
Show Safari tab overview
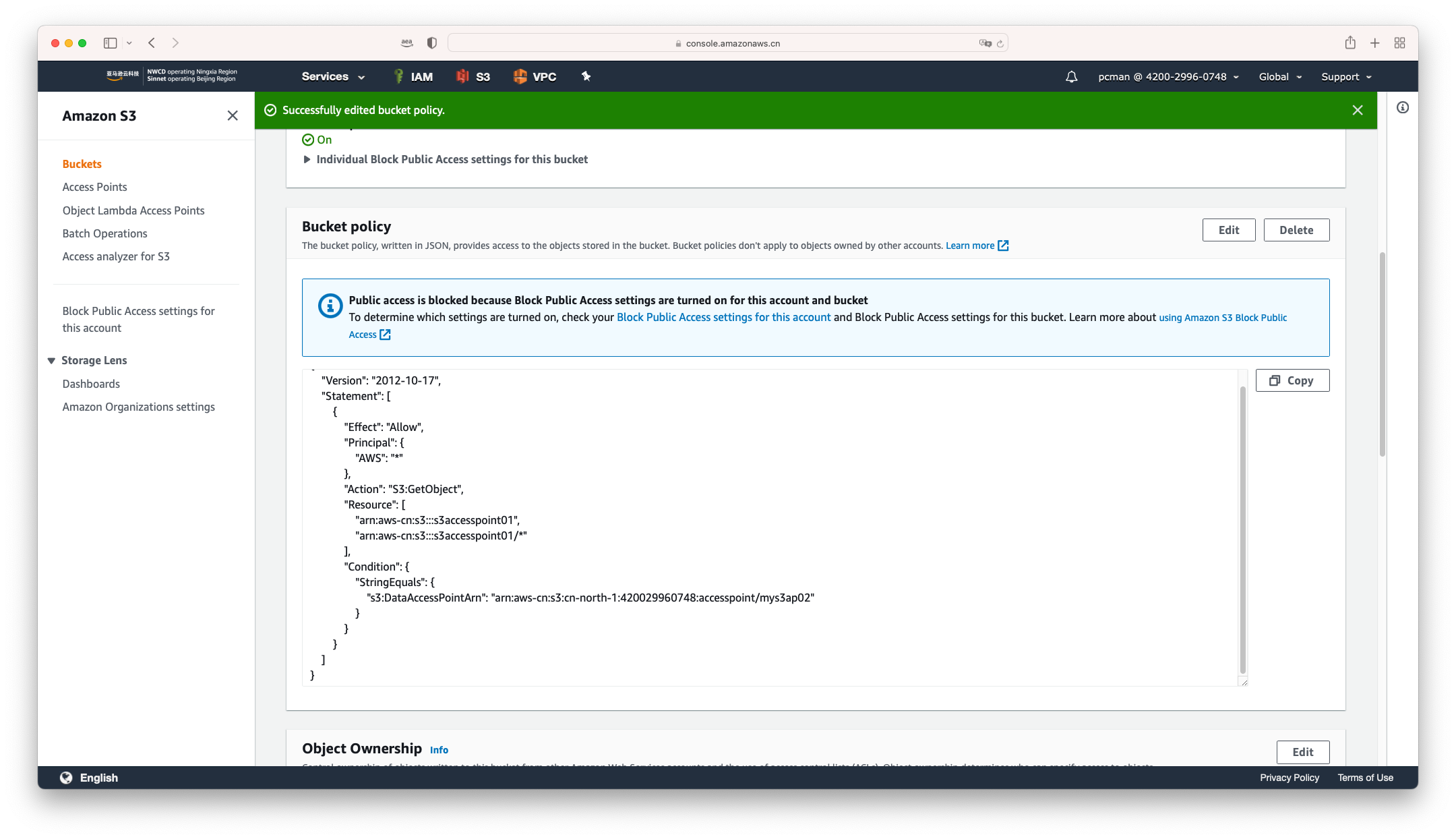click(1400, 43)
